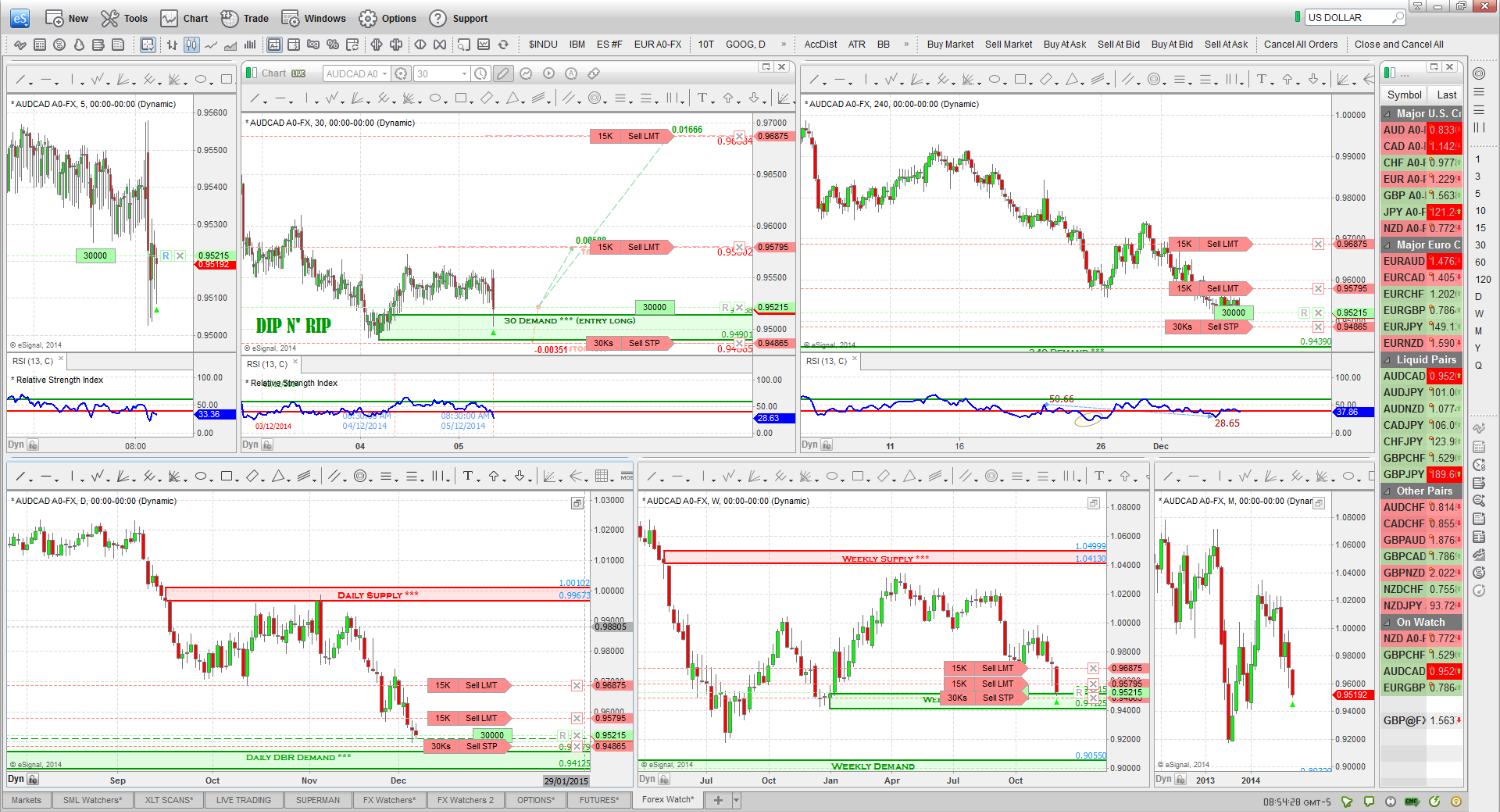Click the eraser icon in chart title bar
The height and width of the screenshot is (812, 1500).
point(593,73)
